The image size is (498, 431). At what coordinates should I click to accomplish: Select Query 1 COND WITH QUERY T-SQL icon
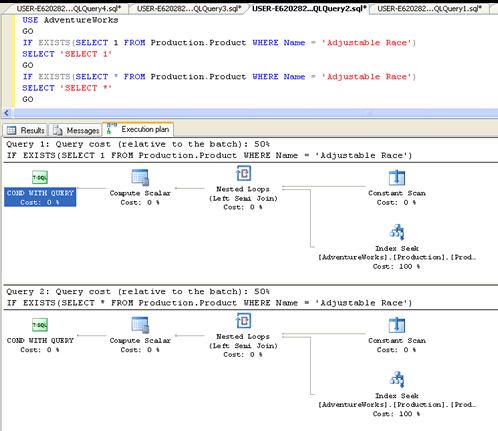40,177
